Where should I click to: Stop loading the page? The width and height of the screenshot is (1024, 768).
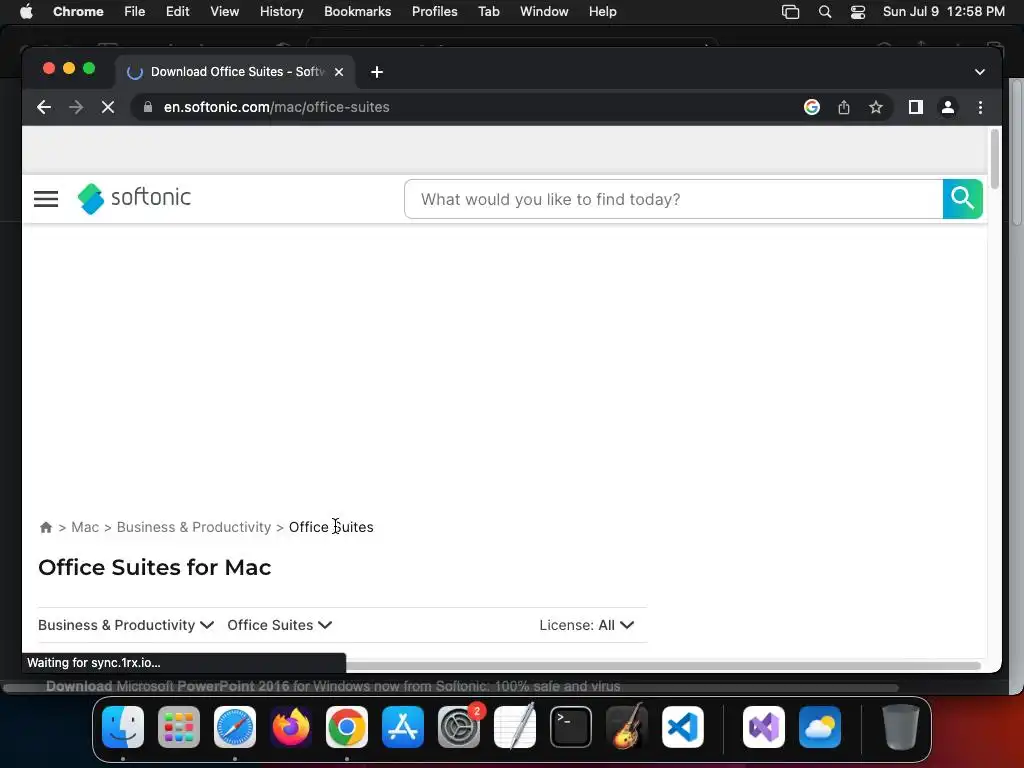click(108, 107)
